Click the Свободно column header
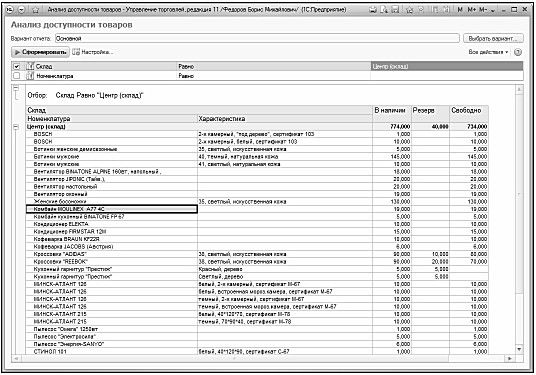 (468, 114)
